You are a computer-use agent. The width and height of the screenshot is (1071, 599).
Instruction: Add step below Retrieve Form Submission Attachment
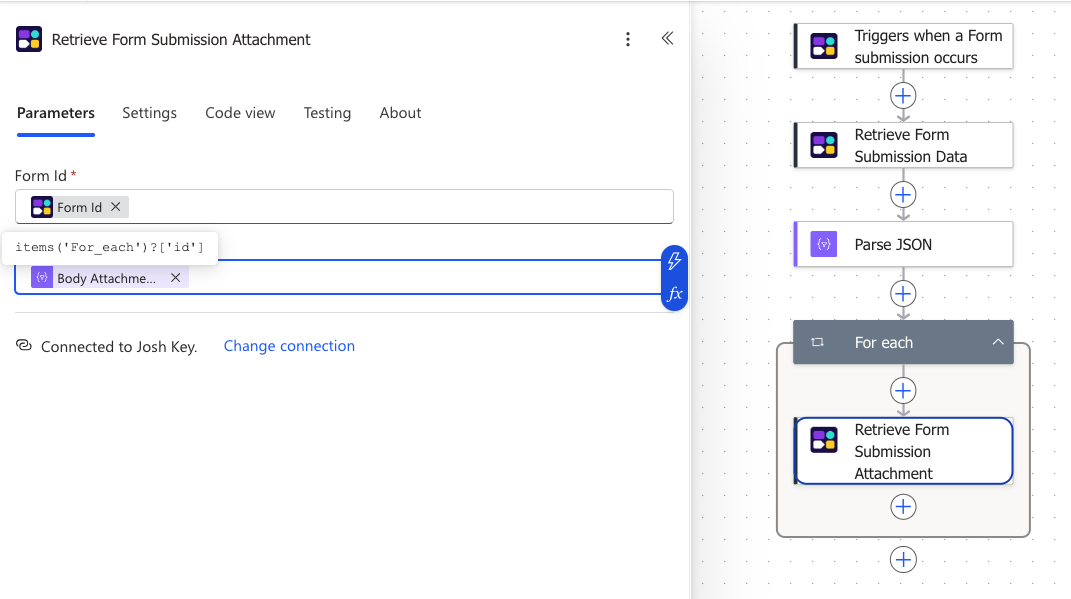point(903,507)
